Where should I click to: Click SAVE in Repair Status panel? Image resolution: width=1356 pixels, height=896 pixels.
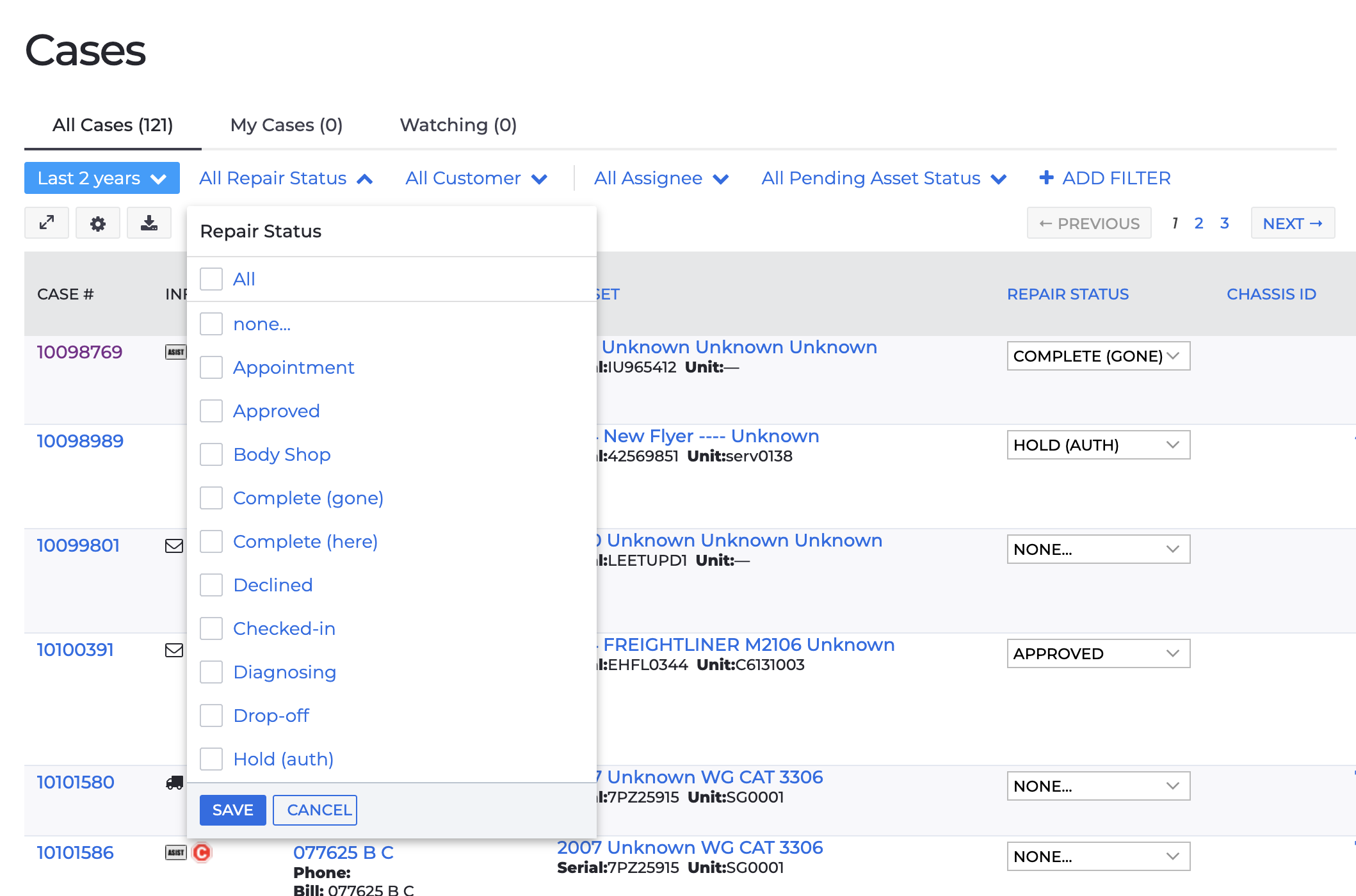point(233,810)
